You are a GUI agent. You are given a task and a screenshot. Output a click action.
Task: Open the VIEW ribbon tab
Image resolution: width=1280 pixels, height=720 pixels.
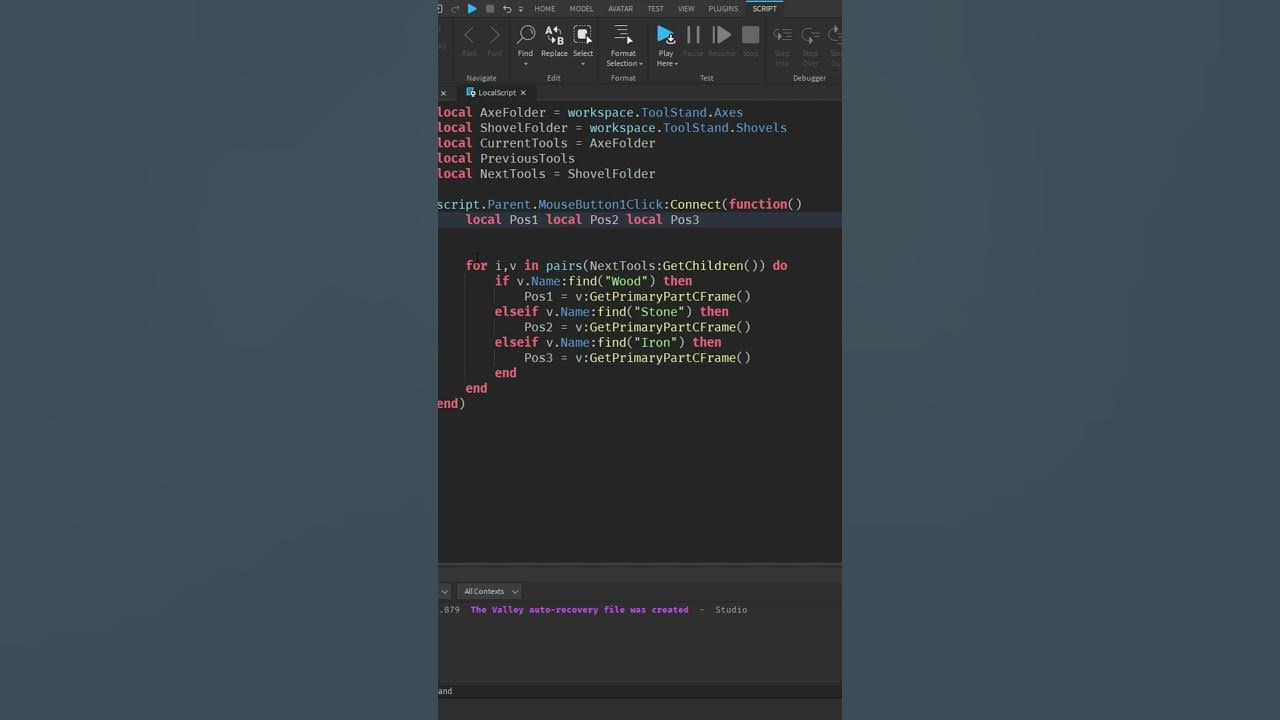click(x=686, y=9)
